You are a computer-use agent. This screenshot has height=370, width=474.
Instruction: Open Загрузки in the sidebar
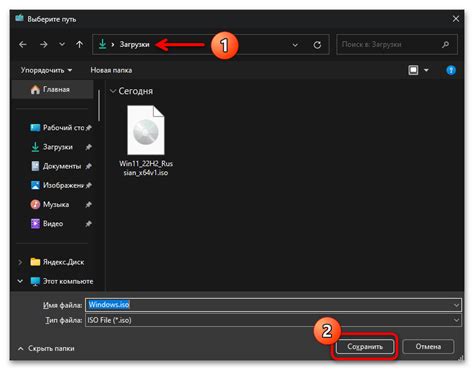[60, 147]
